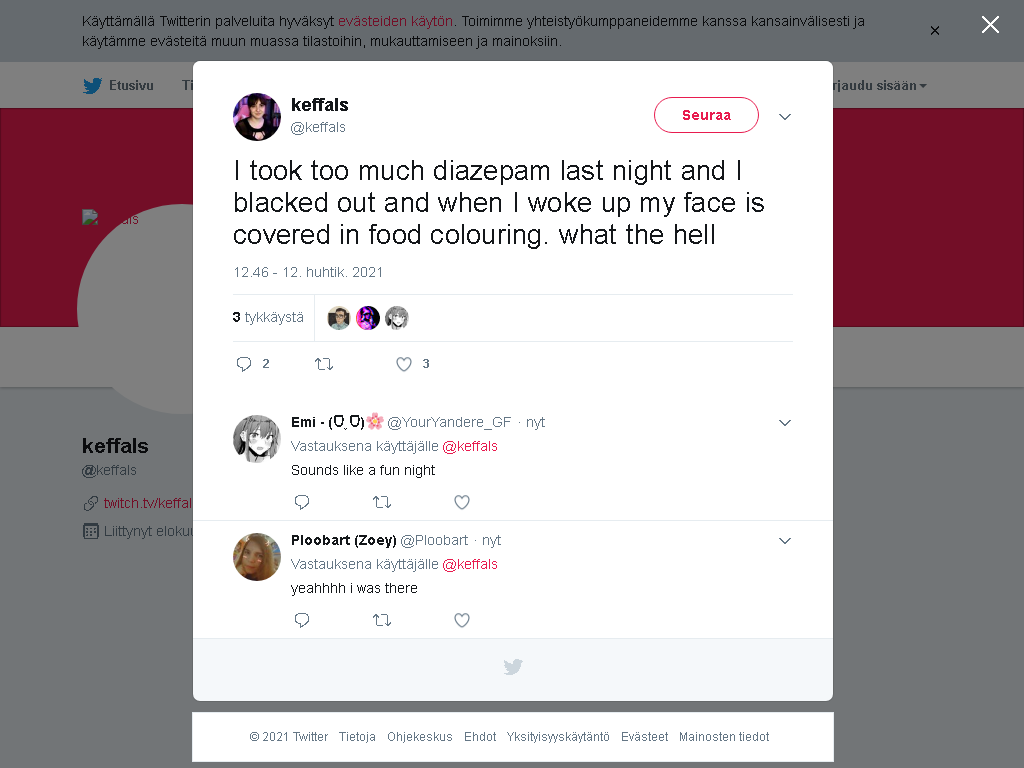Follow keffals with the Seuraa button

[706, 115]
